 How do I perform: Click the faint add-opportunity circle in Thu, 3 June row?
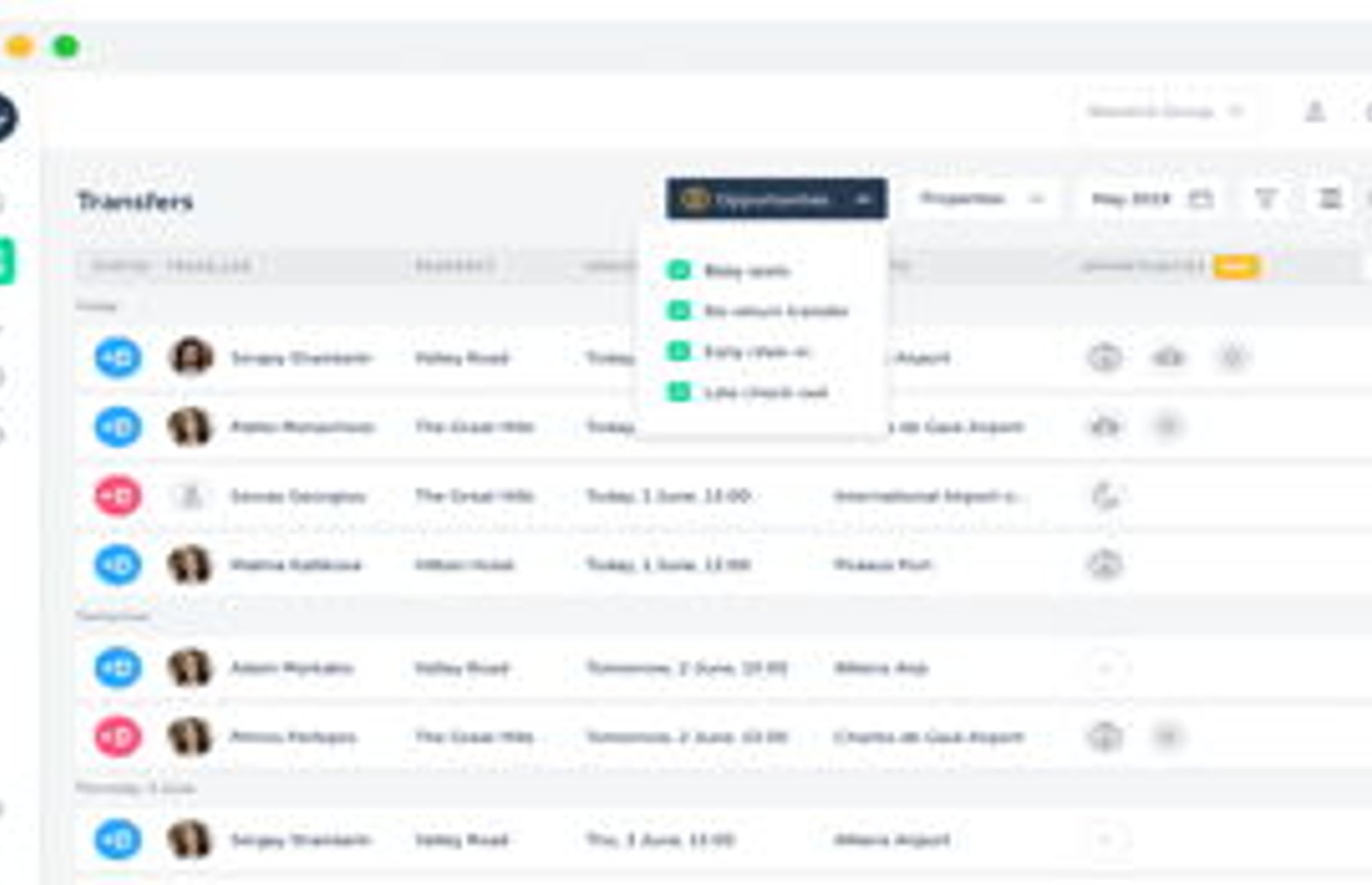click(1105, 840)
